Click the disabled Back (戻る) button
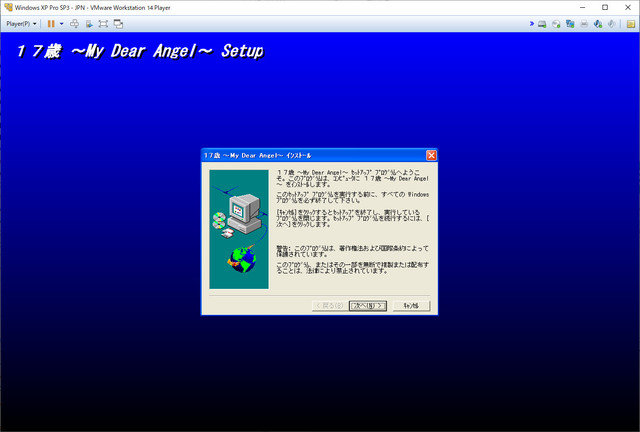Image resolution: width=640 pixels, height=432 pixels. (x=330, y=306)
